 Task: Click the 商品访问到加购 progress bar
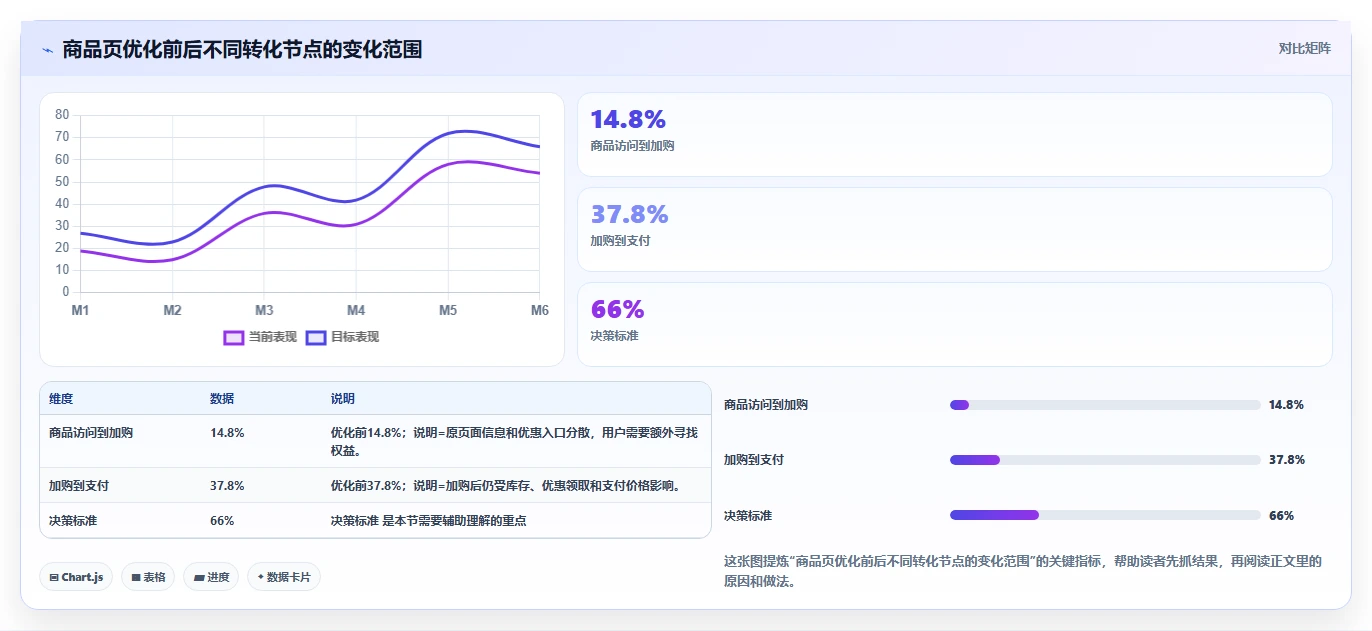tap(1105, 405)
